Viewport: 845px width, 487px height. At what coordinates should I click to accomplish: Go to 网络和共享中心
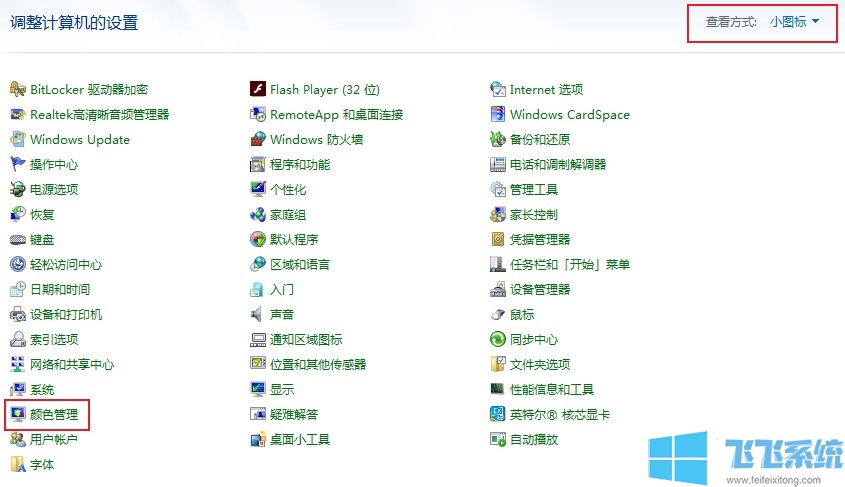pos(71,365)
